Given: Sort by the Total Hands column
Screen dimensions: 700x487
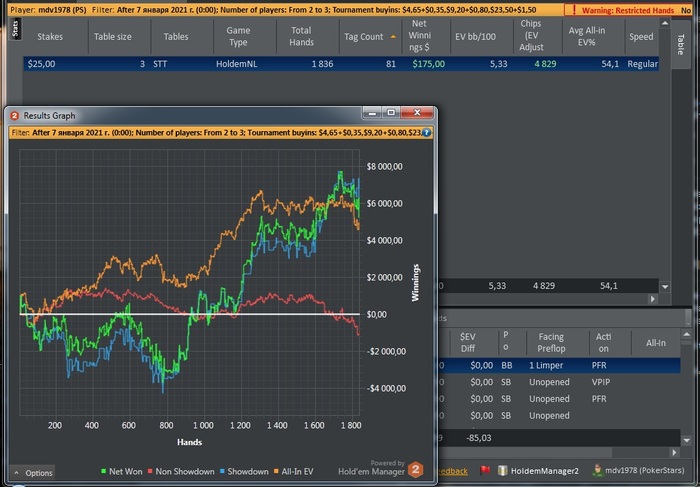Looking at the screenshot, I should [x=301, y=37].
